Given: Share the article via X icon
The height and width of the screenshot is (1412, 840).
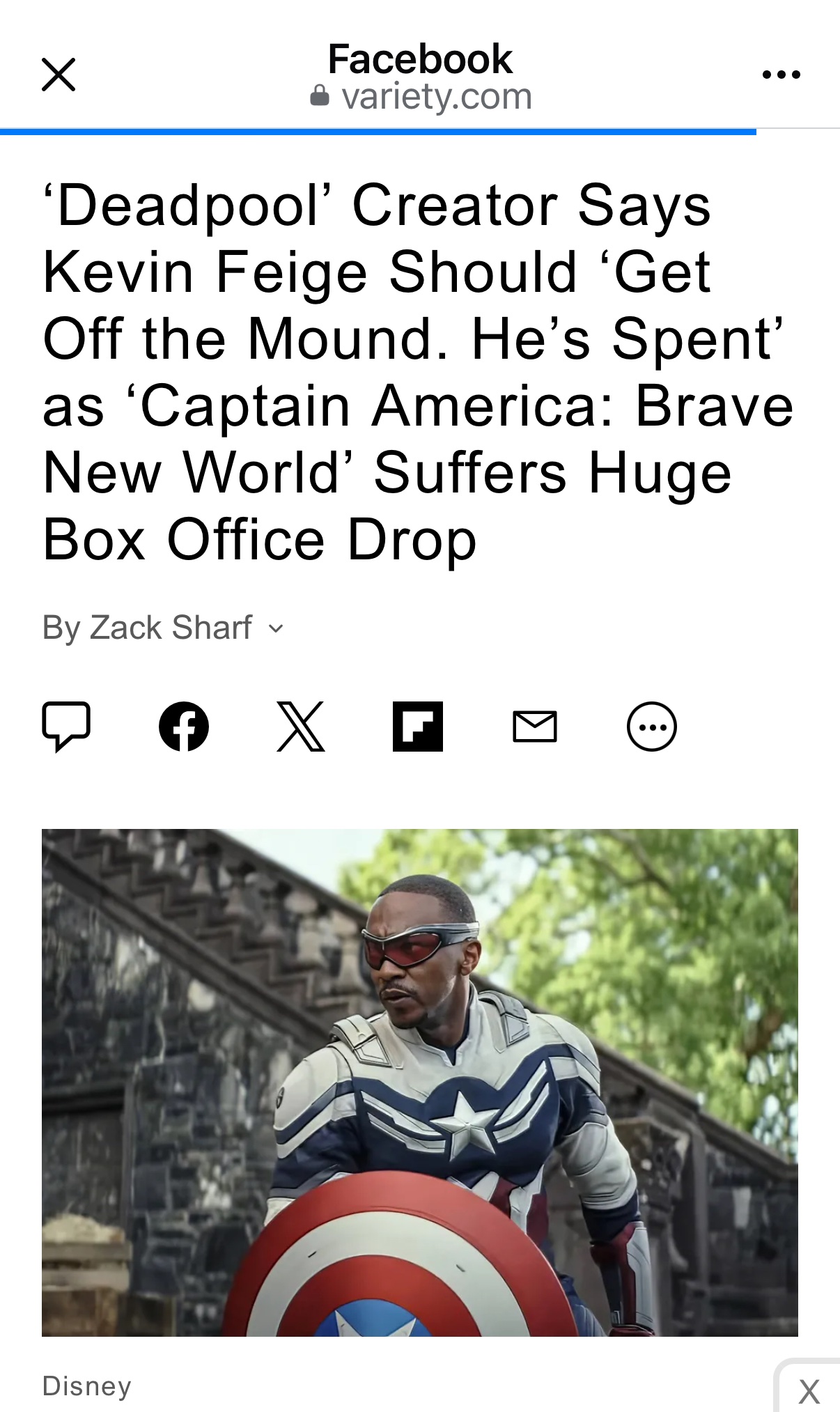Looking at the screenshot, I should pos(301,727).
